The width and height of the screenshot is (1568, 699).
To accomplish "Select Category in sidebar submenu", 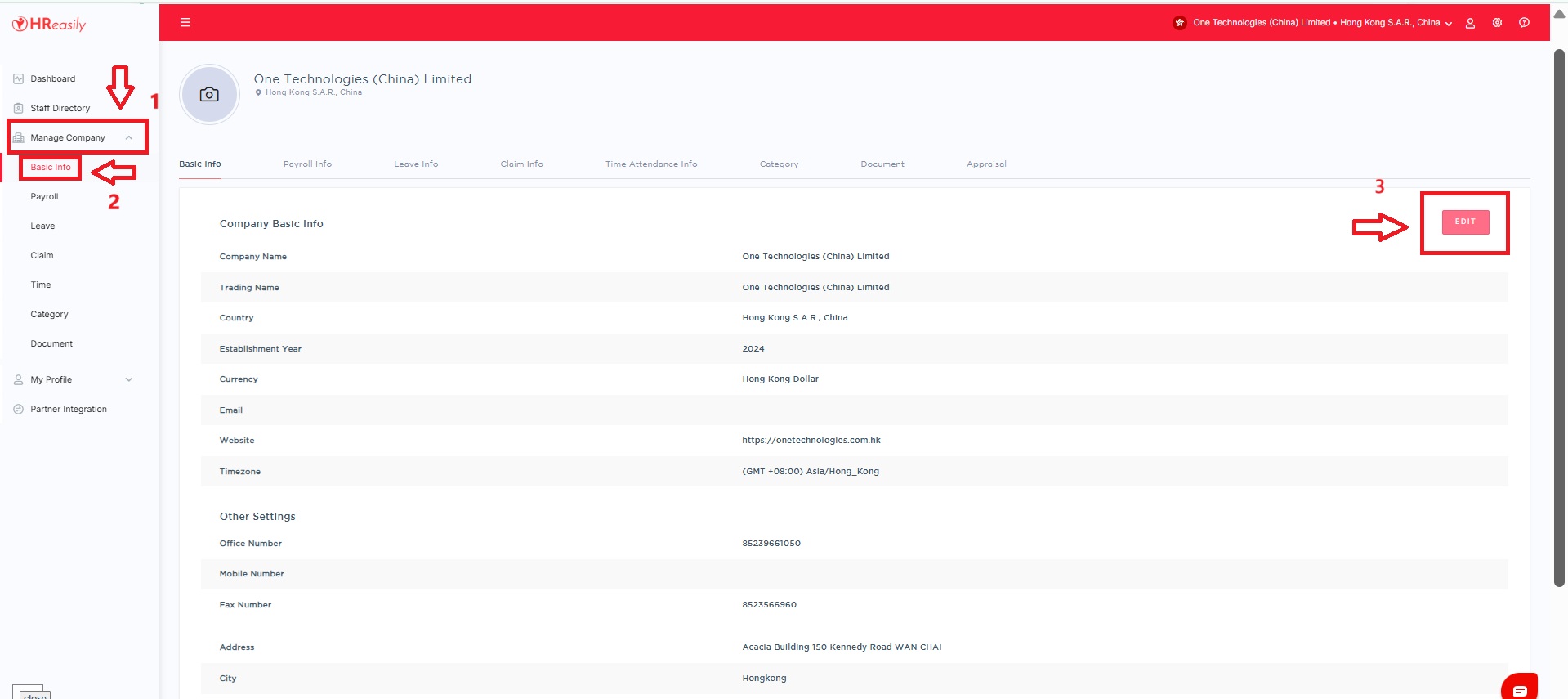I will (49, 315).
